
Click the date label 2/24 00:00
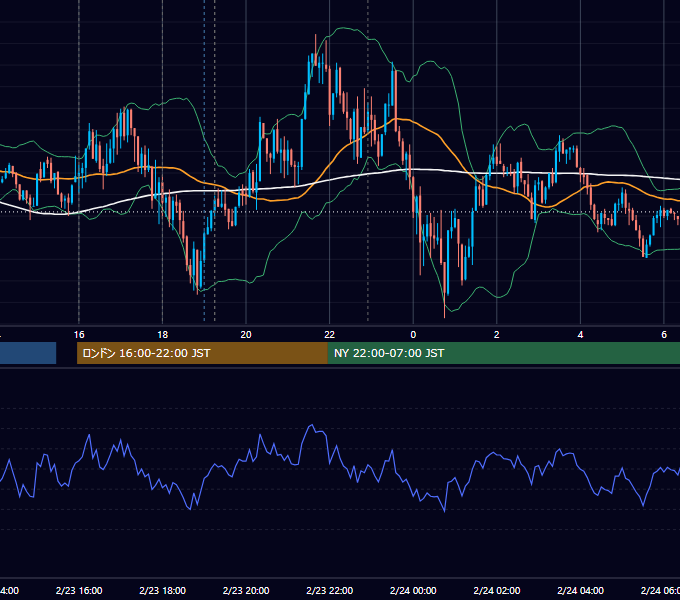click(x=413, y=590)
